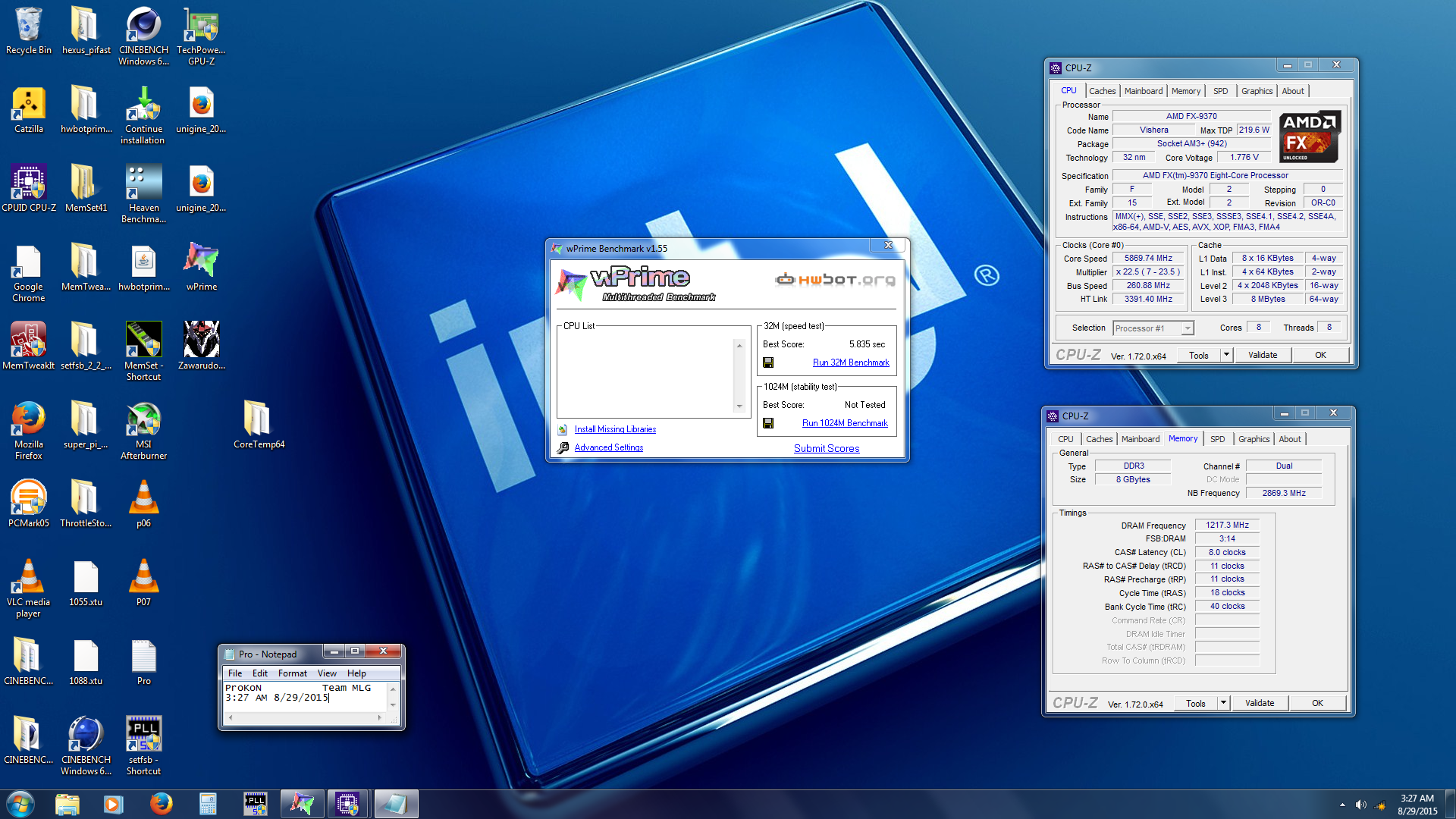1456x819 pixels.
Task: Click the DRAM Frequency value 1217.3 MHz
Action: (1227, 525)
